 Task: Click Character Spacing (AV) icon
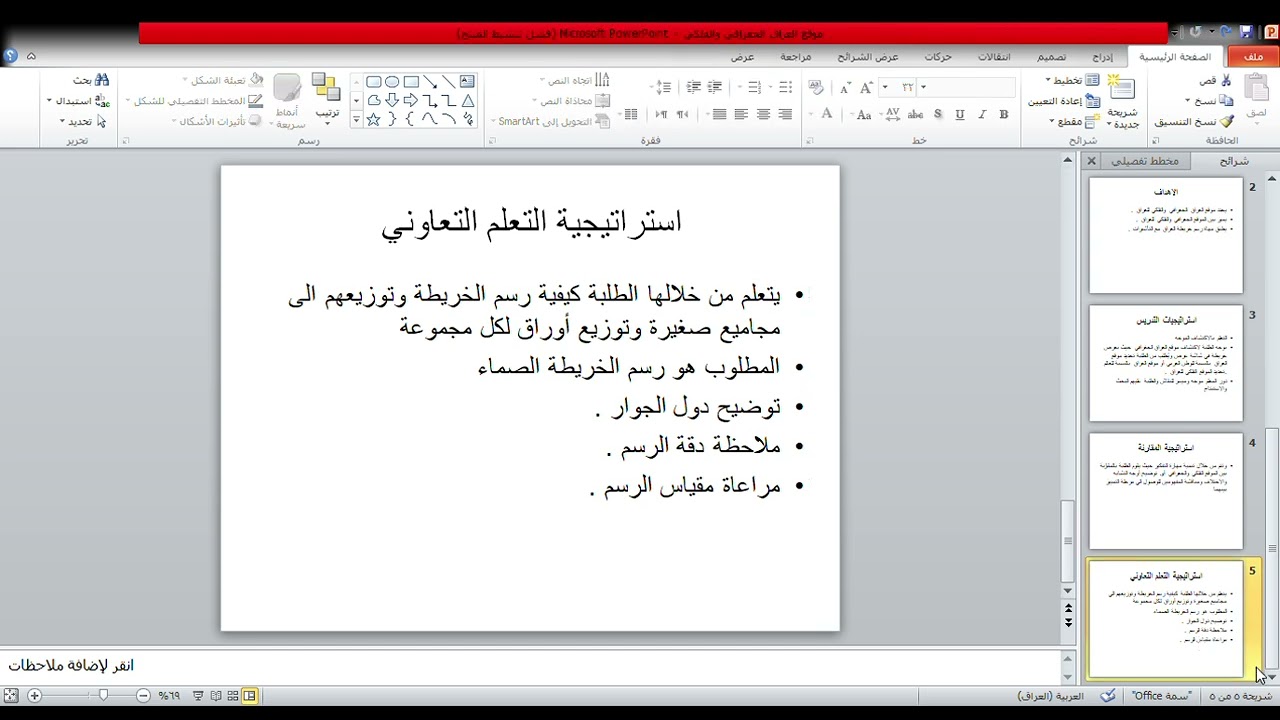(x=892, y=115)
